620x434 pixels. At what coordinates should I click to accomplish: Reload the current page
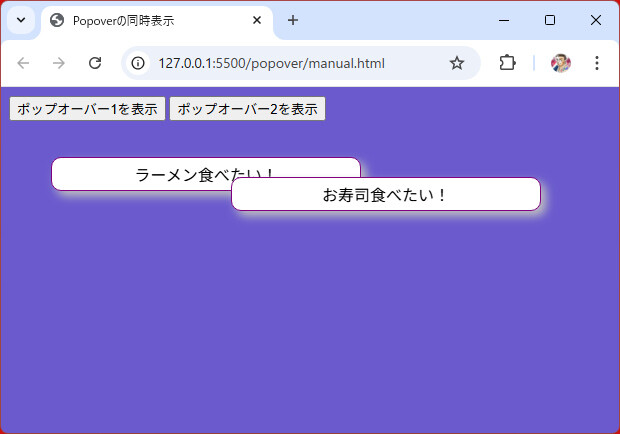[95, 63]
